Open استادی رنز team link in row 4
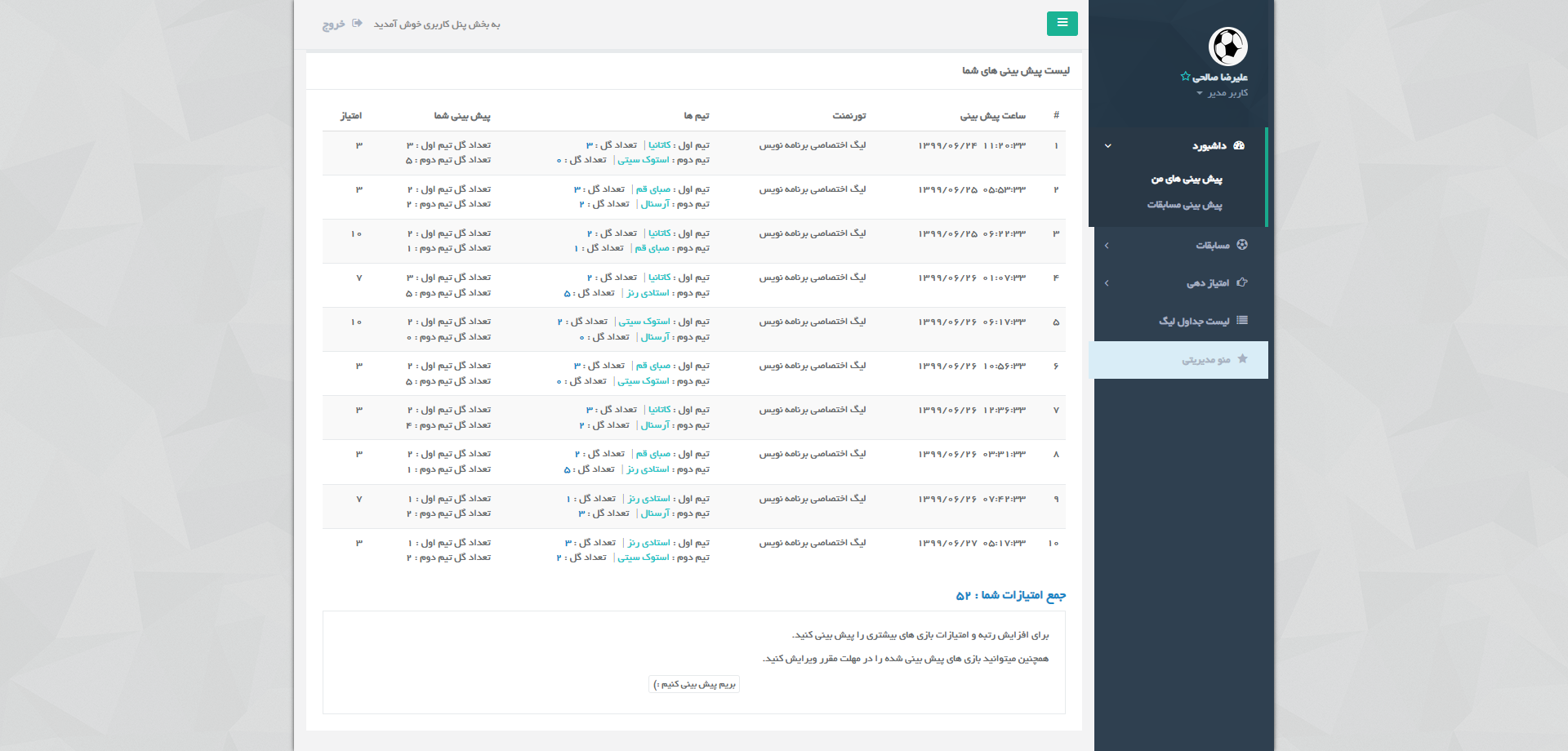Viewport: 1568px width, 751px height. point(648,293)
